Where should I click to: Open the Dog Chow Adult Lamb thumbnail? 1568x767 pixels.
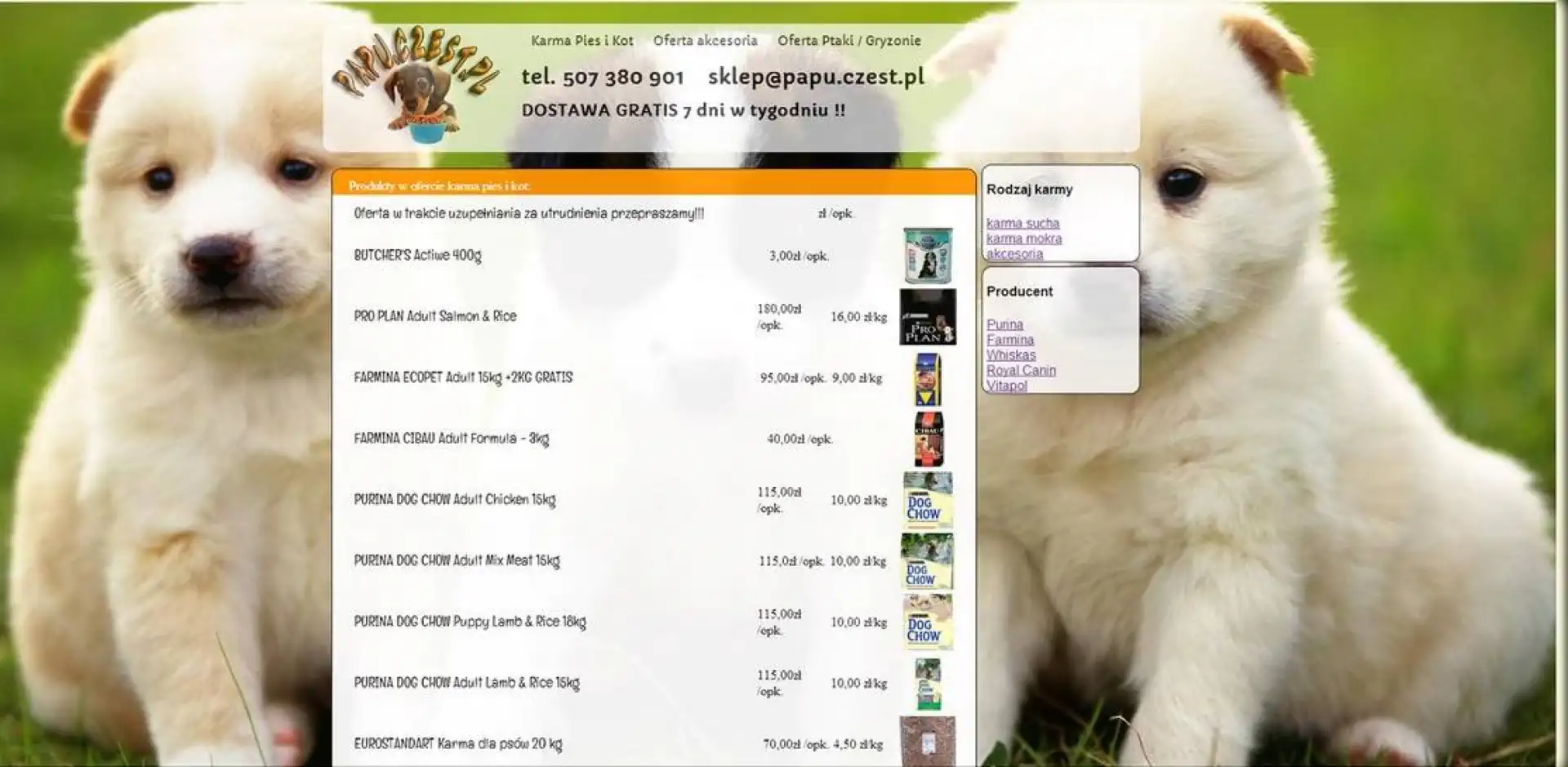[x=928, y=684]
